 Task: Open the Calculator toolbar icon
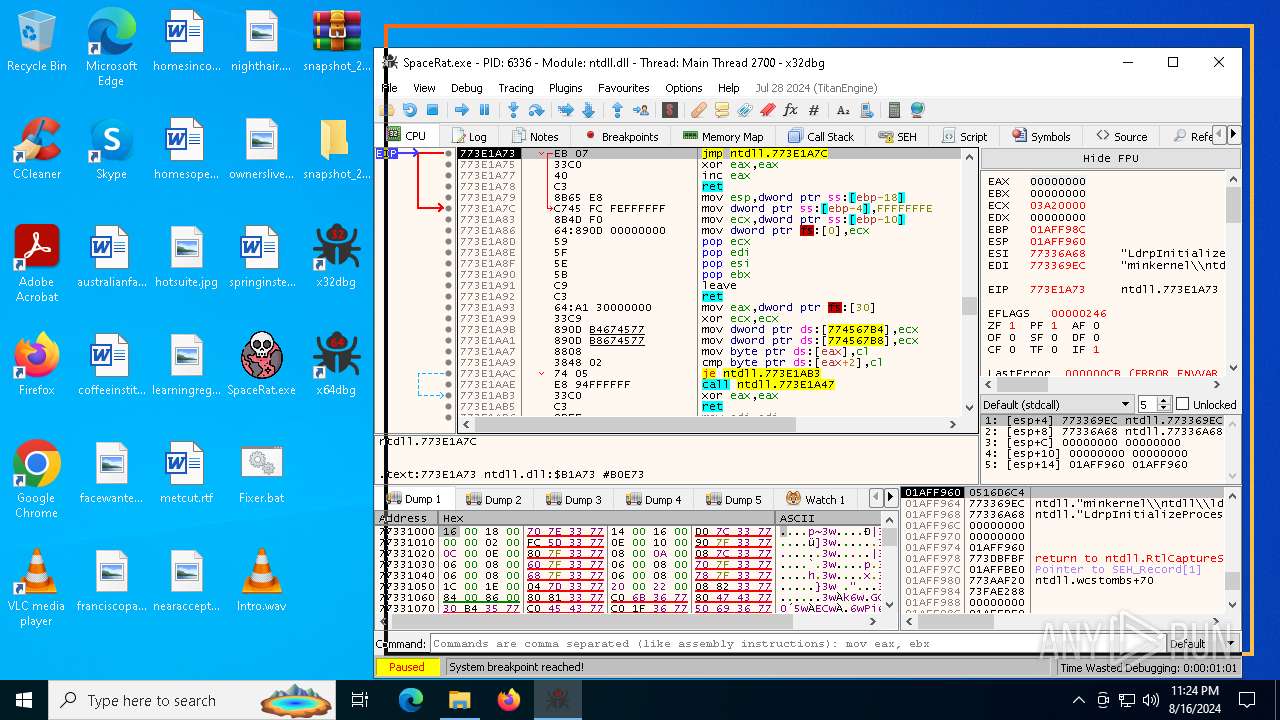[895, 110]
